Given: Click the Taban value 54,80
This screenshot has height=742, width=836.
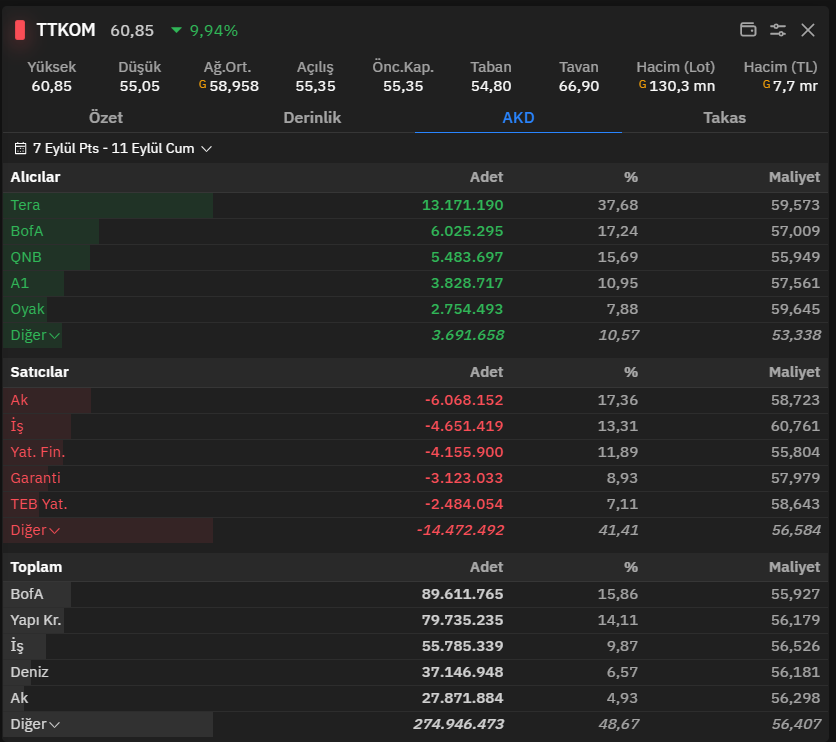Looking at the screenshot, I should pos(491,86).
